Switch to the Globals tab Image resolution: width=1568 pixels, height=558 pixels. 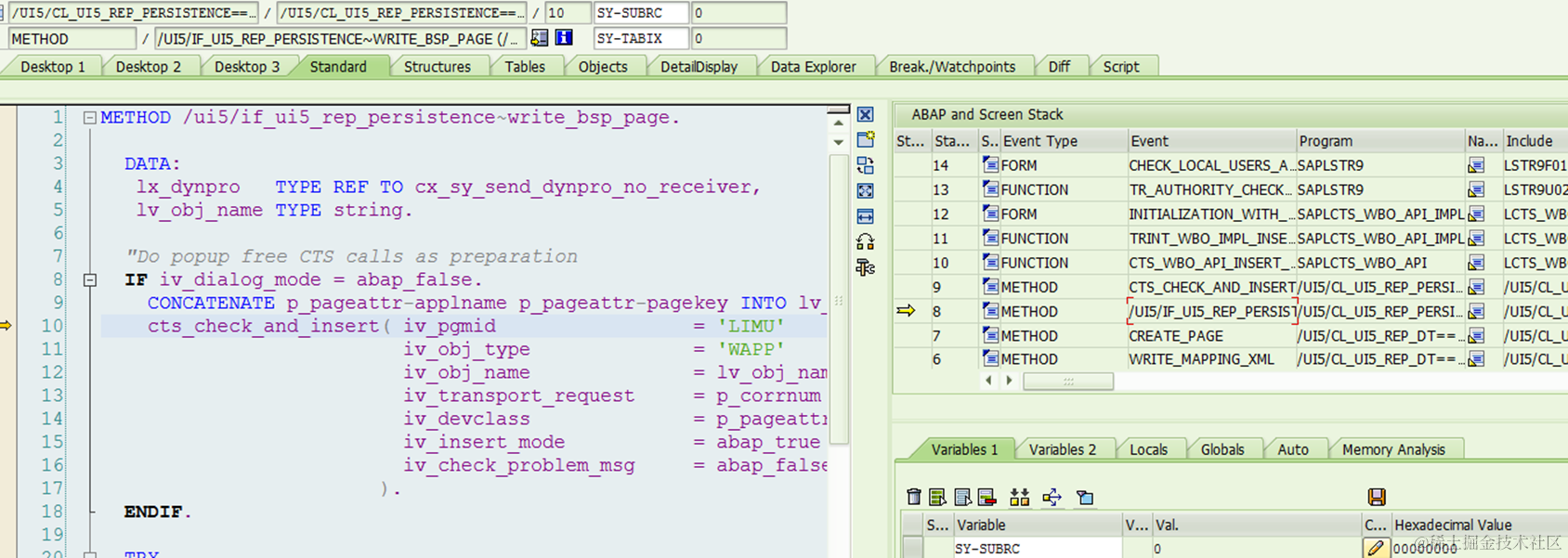click(1222, 449)
